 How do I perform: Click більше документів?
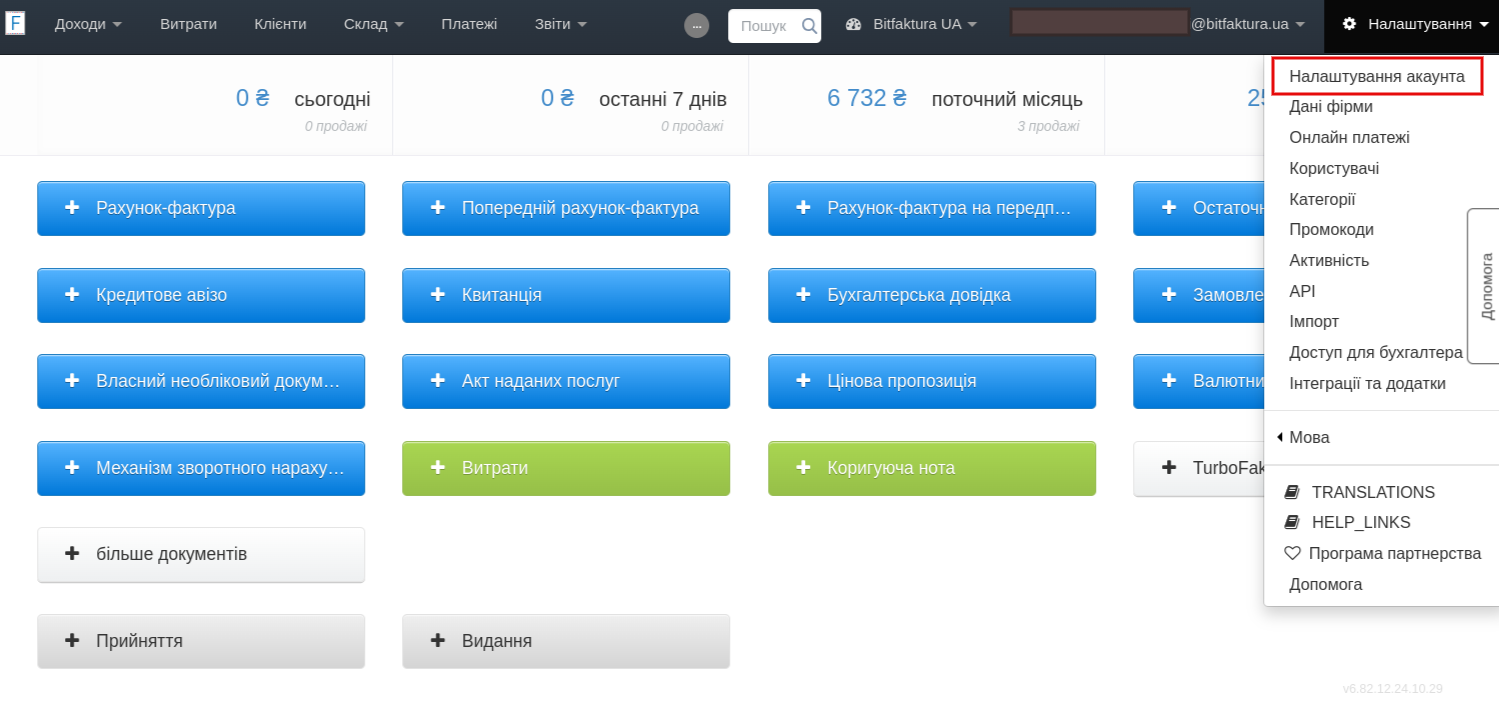(x=200, y=554)
